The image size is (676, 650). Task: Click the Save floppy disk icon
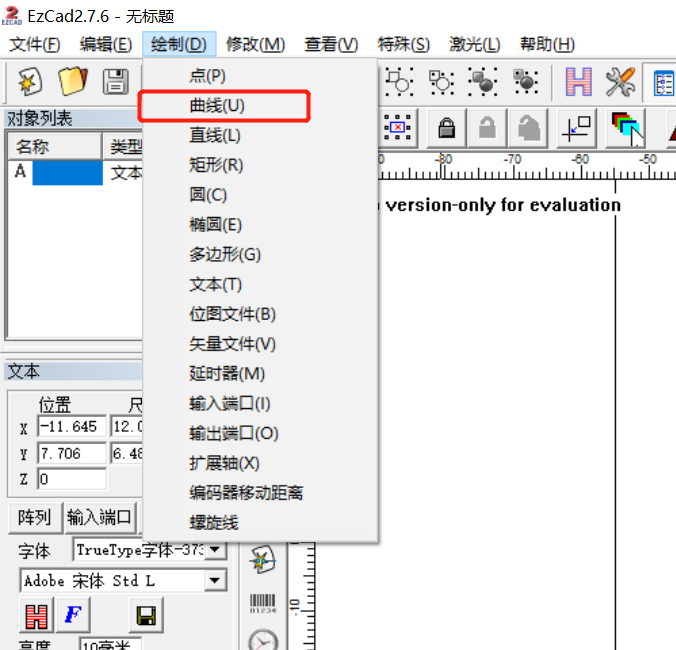[x=116, y=81]
